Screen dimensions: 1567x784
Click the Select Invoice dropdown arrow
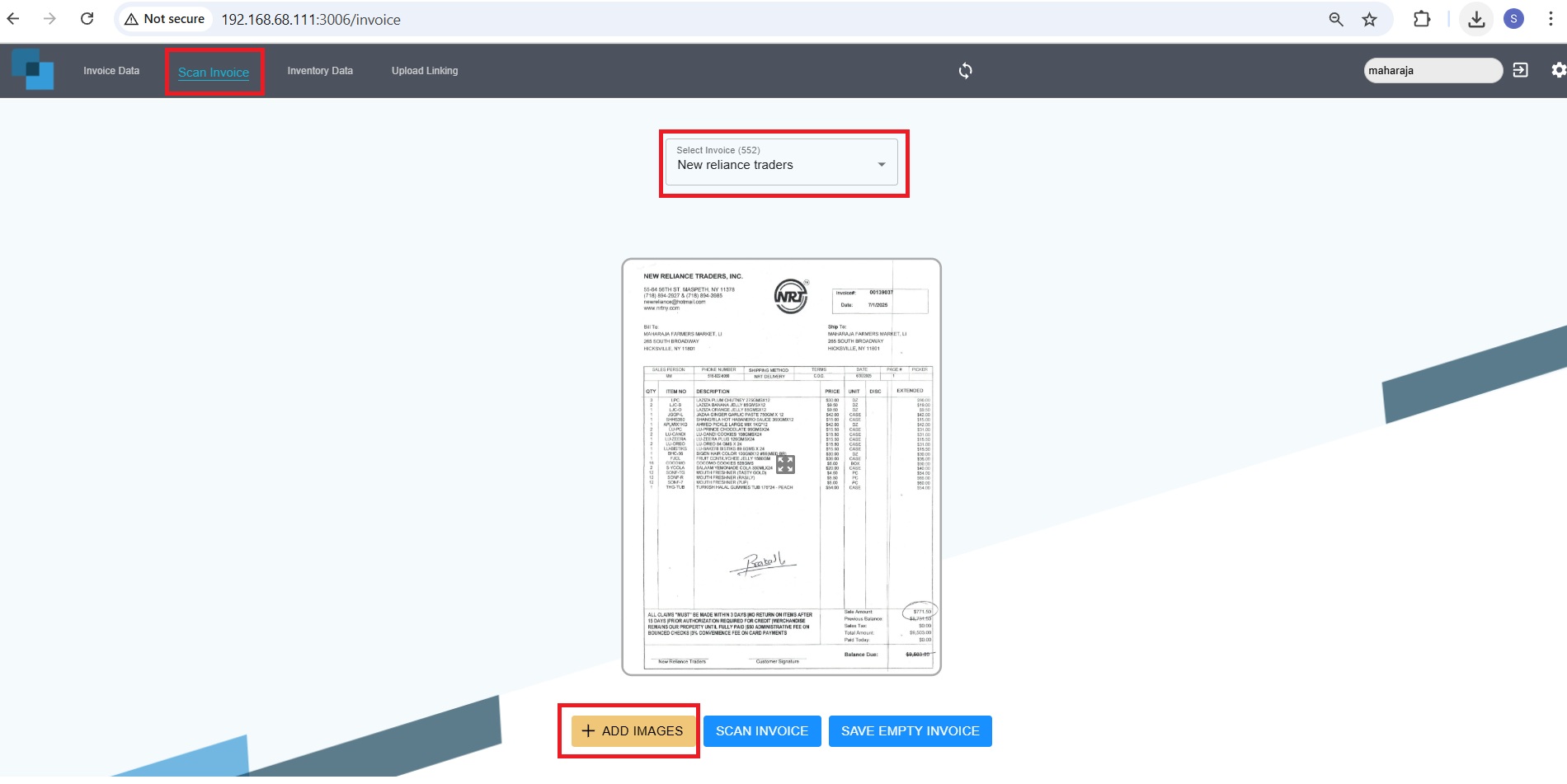882,165
